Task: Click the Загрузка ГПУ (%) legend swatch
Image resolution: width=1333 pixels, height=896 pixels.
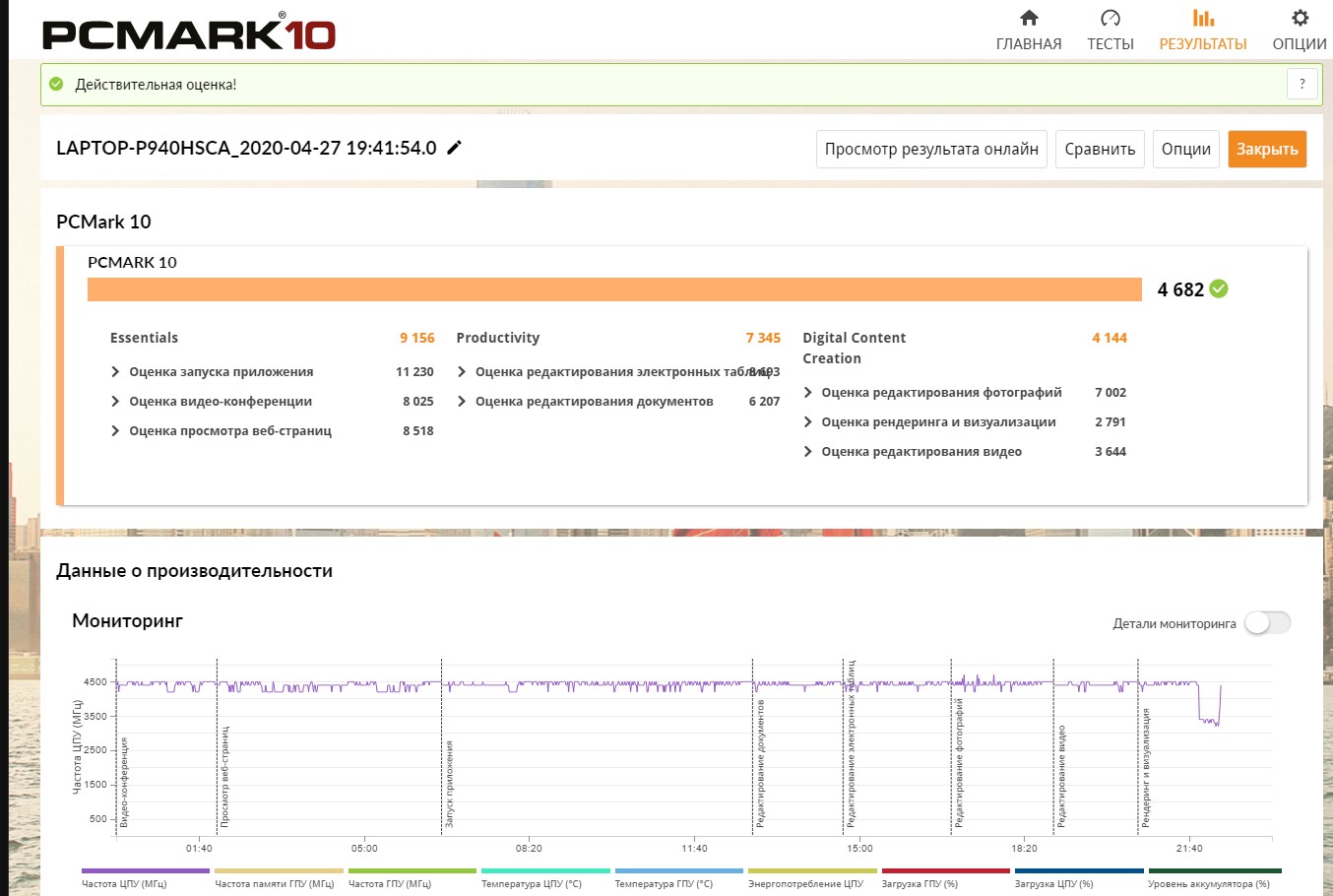Action: (946, 871)
